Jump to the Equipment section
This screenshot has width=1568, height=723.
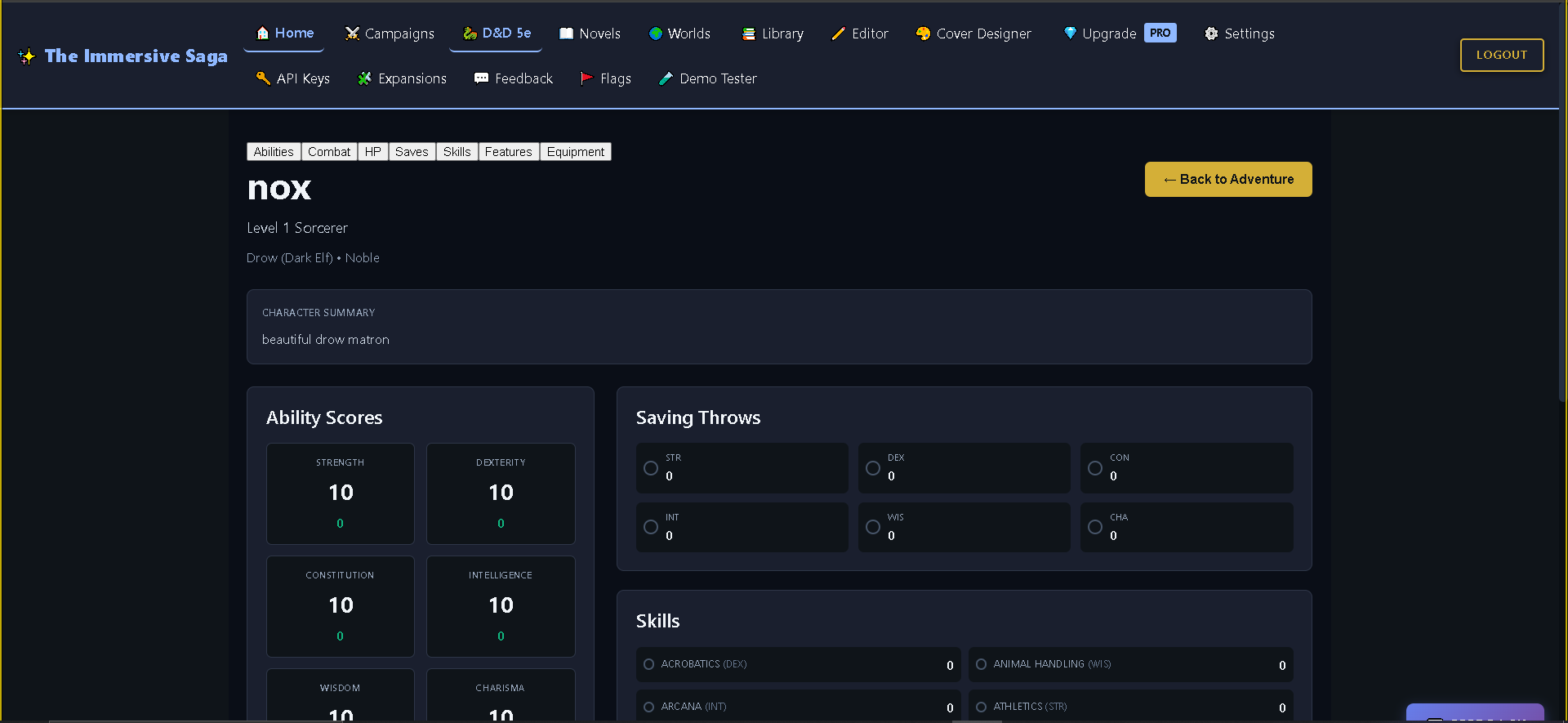[x=575, y=152]
